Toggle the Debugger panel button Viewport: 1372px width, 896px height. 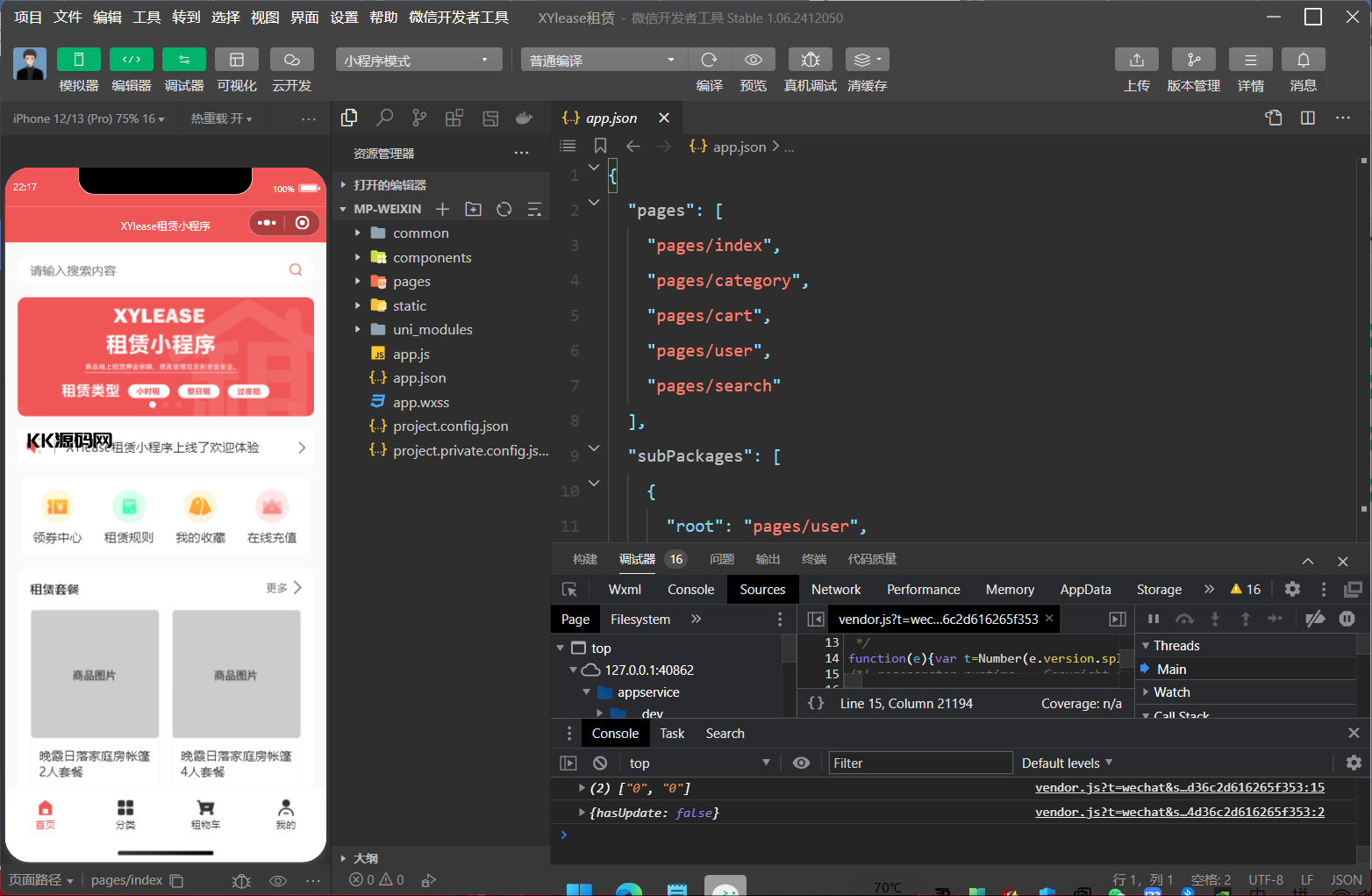coord(184,60)
